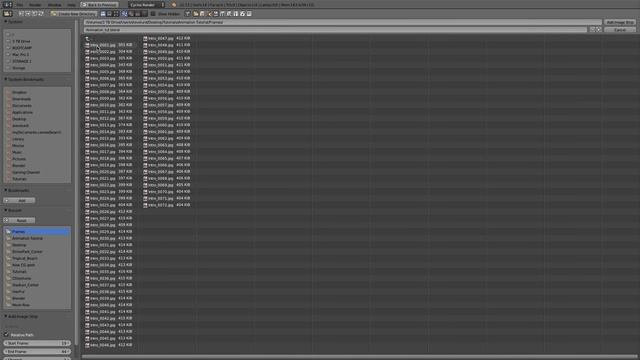Open the Cycles Render engine dropdown
This screenshot has width=640, height=360.
pos(146,4)
